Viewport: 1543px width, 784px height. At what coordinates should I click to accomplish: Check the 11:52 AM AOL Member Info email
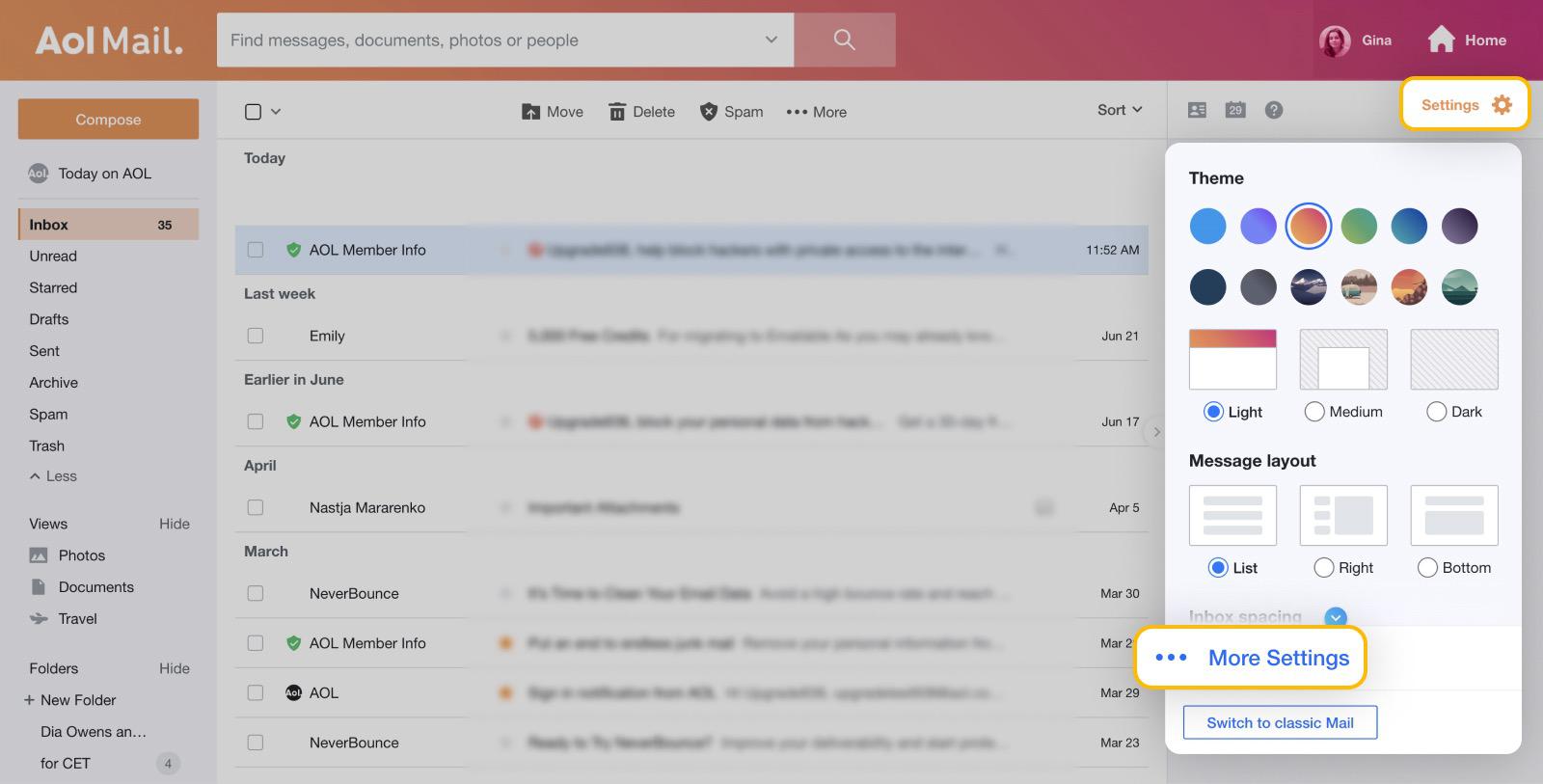coord(256,250)
